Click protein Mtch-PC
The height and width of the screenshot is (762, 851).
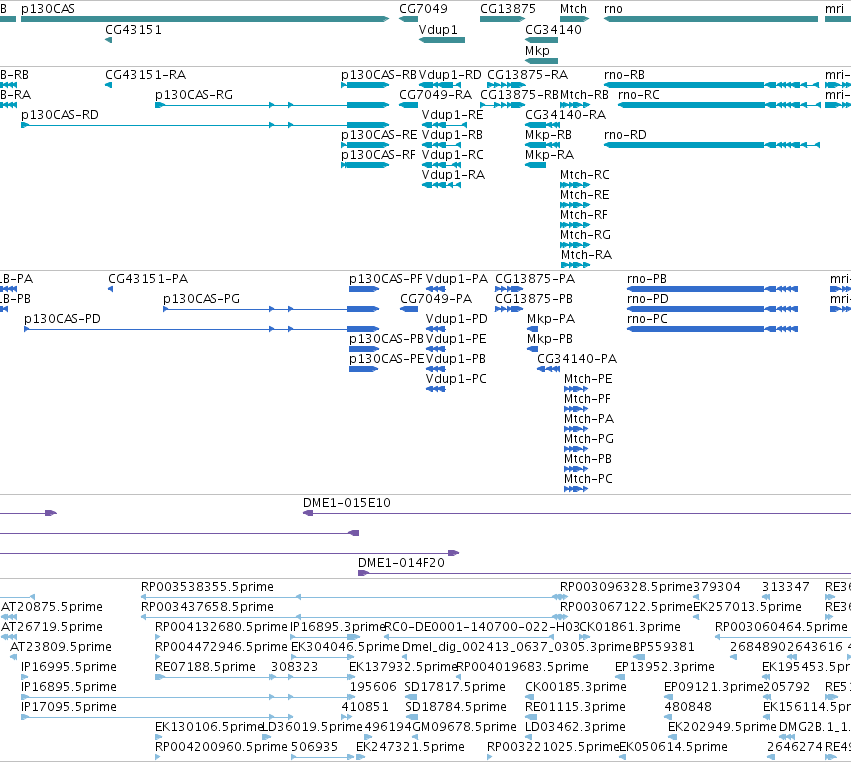[x=588, y=479]
